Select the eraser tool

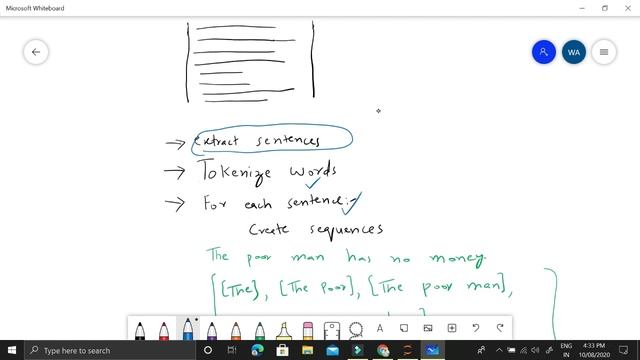pyautogui.click(x=308, y=330)
